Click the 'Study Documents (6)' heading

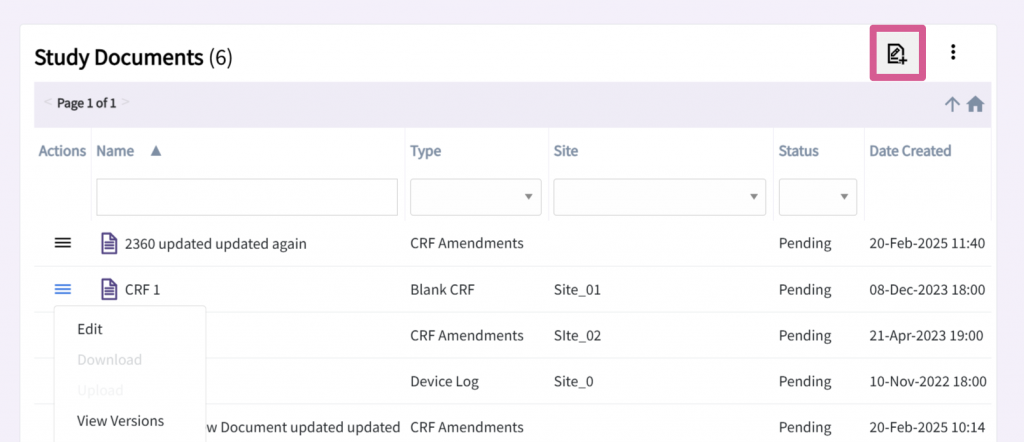133,58
